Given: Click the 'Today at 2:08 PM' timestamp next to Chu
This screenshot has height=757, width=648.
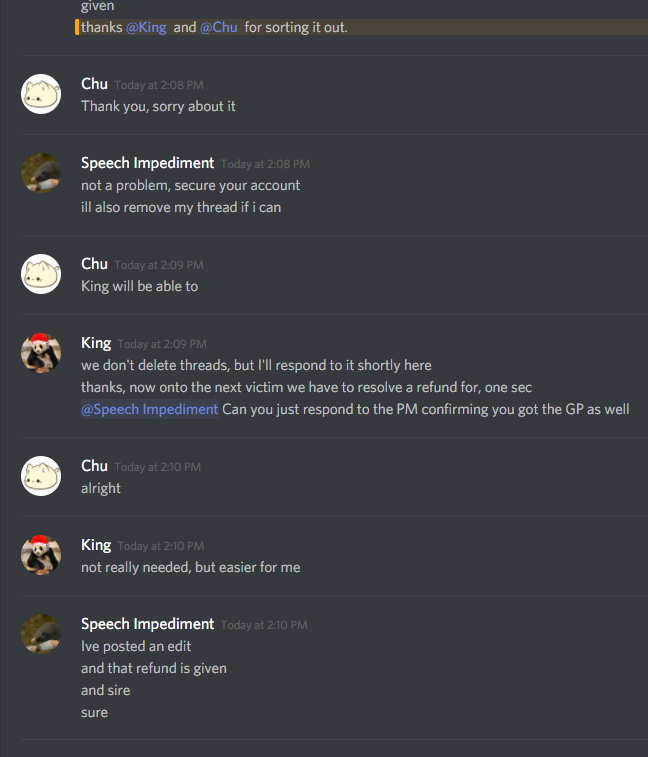Looking at the screenshot, I should click(159, 85).
